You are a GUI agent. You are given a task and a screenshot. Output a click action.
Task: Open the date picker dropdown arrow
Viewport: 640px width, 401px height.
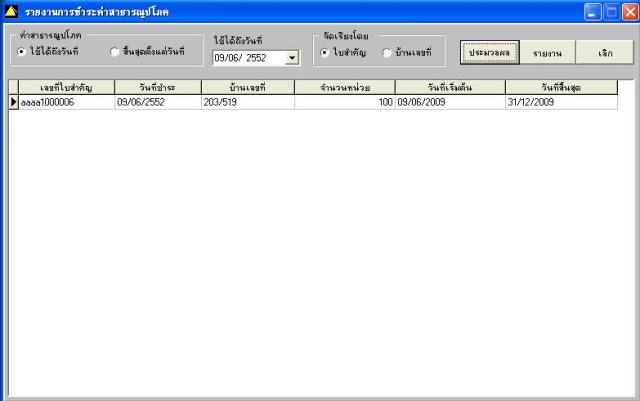click(x=292, y=58)
